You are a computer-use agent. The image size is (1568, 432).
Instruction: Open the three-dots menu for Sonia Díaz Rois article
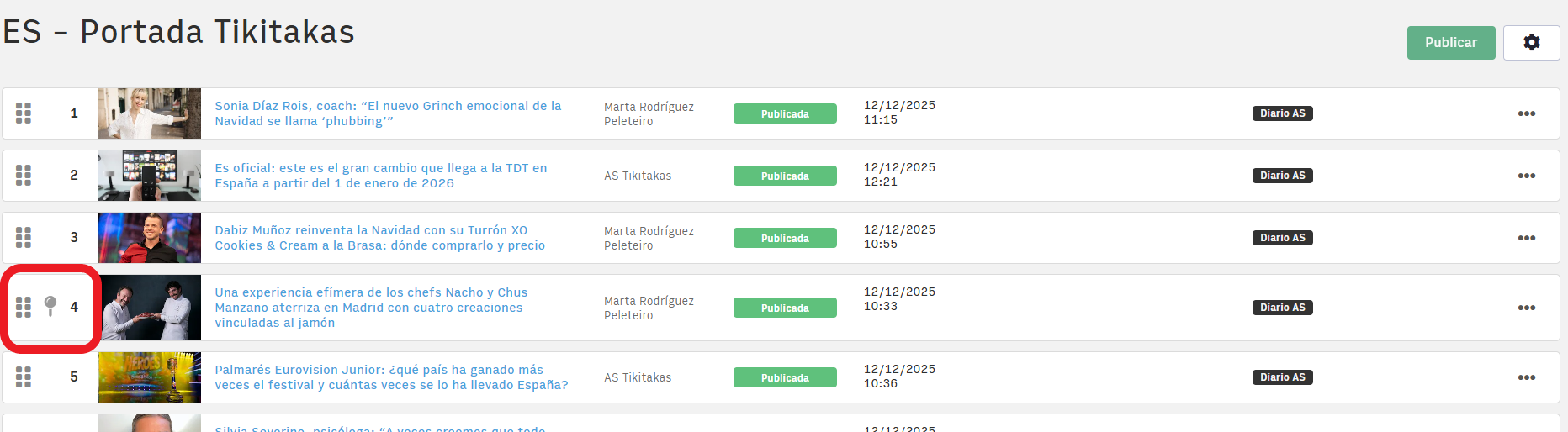1526,113
